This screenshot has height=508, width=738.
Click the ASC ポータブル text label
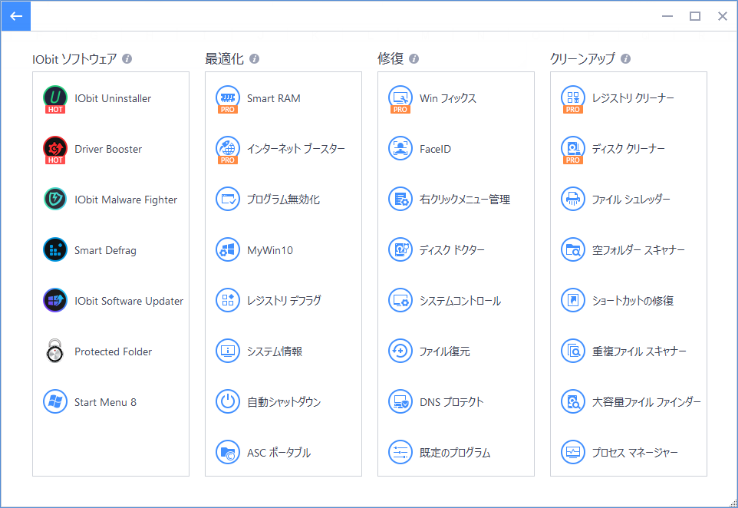(x=279, y=453)
